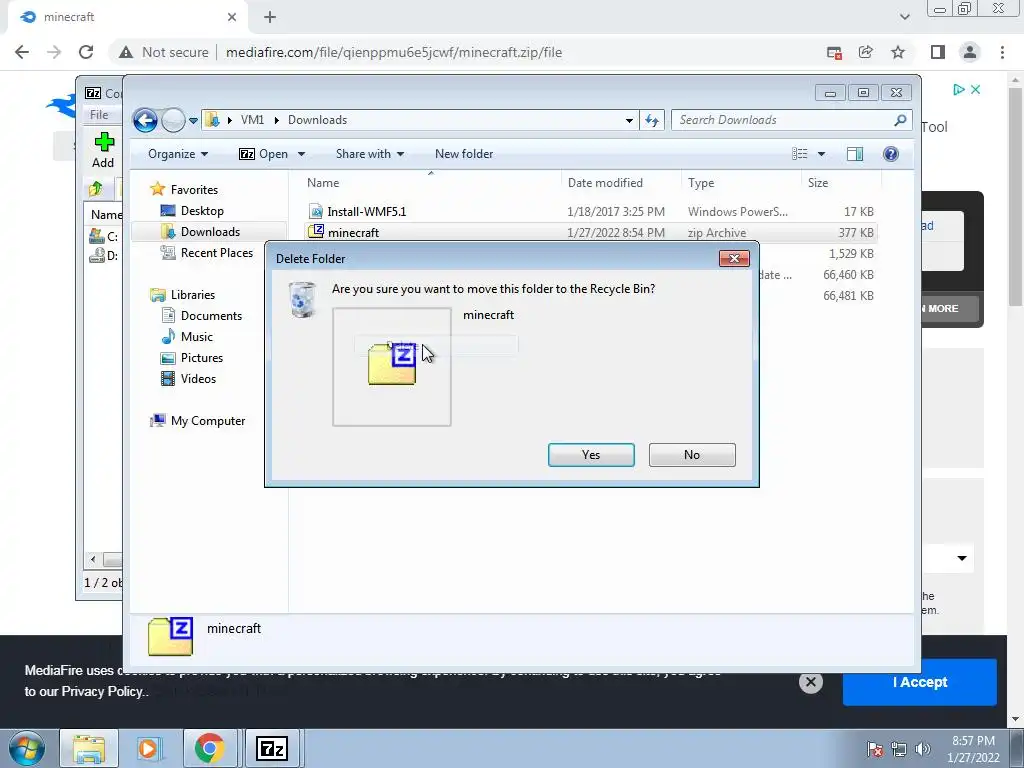
Task: Click the search magnifier icon in Explorer
Action: [901, 120]
